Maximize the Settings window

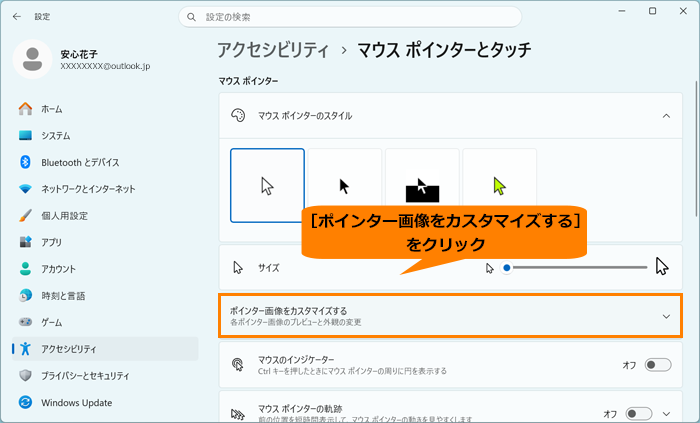coord(652,11)
